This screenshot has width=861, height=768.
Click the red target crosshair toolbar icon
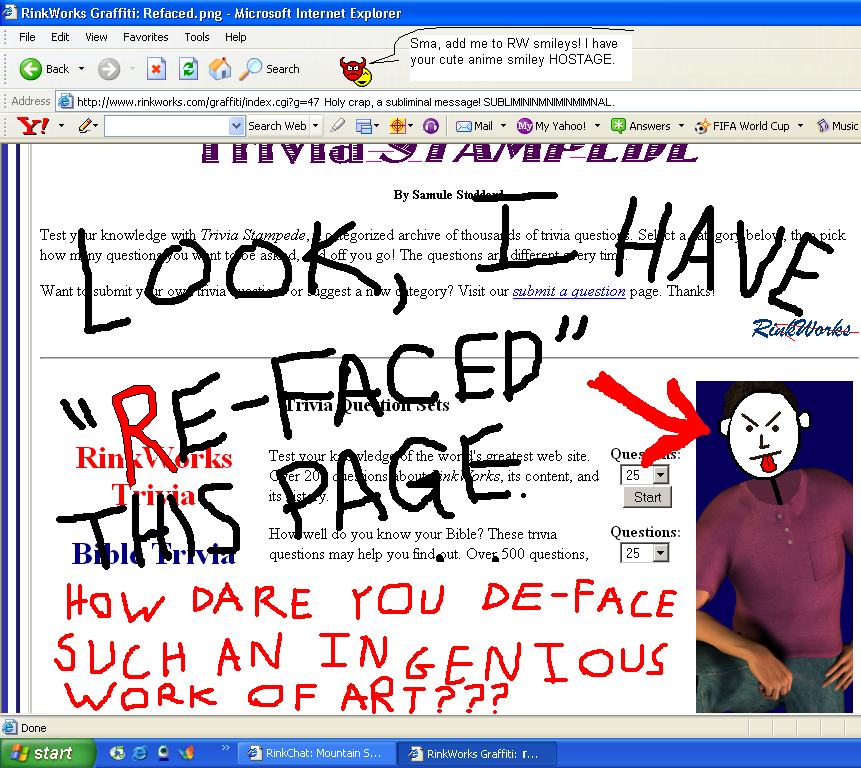[397, 126]
